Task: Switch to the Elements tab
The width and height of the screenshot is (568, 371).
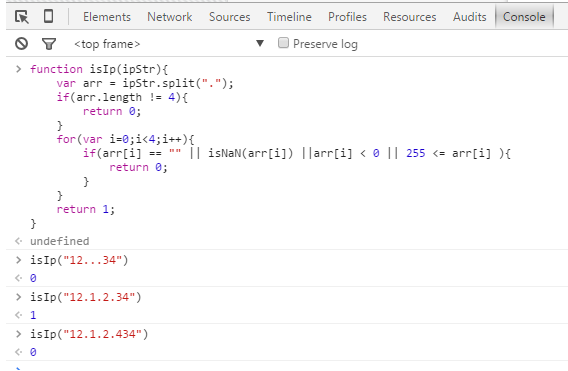Action: coord(107,17)
